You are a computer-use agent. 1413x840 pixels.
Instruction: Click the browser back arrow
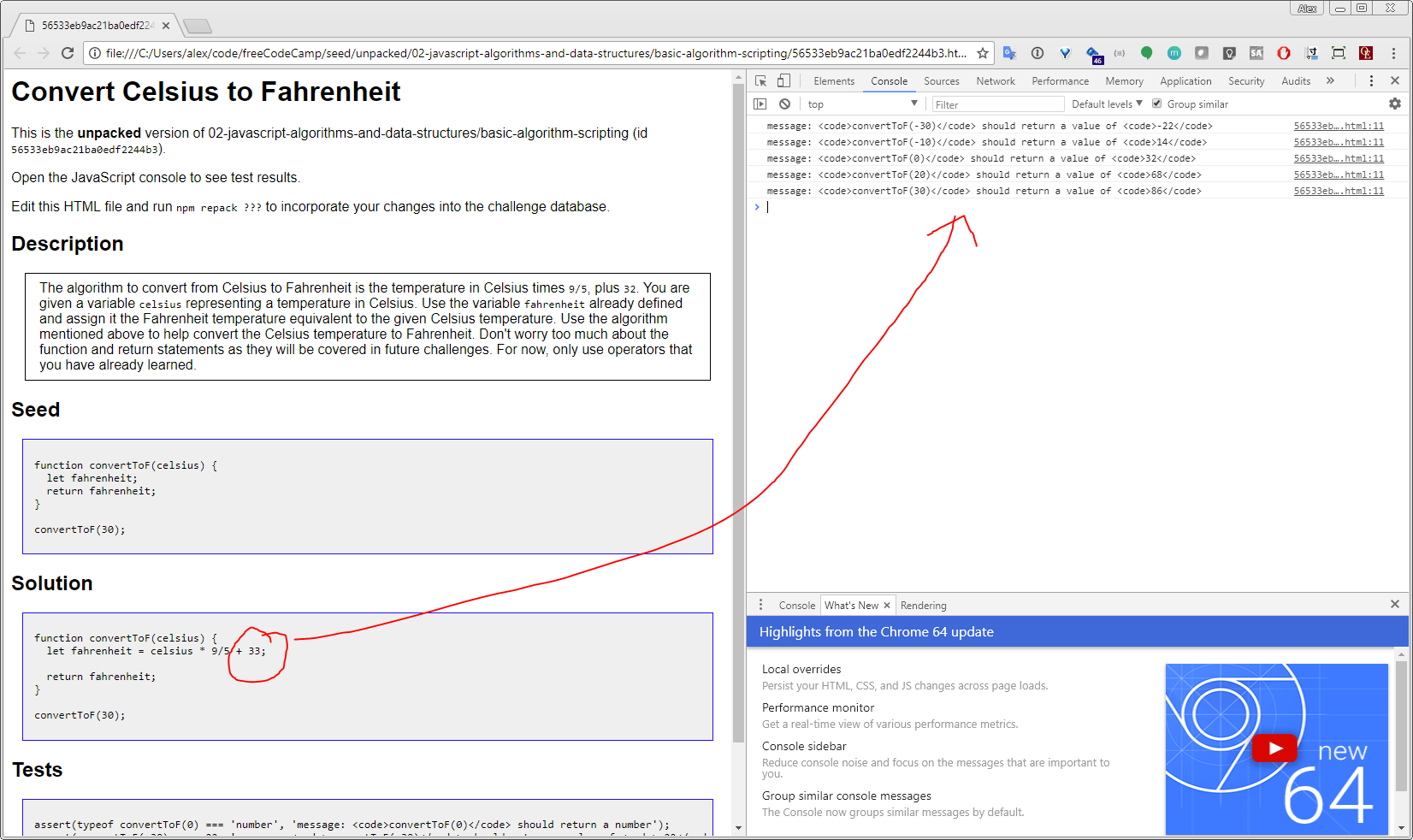pyautogui.click(x=20, y=53)
